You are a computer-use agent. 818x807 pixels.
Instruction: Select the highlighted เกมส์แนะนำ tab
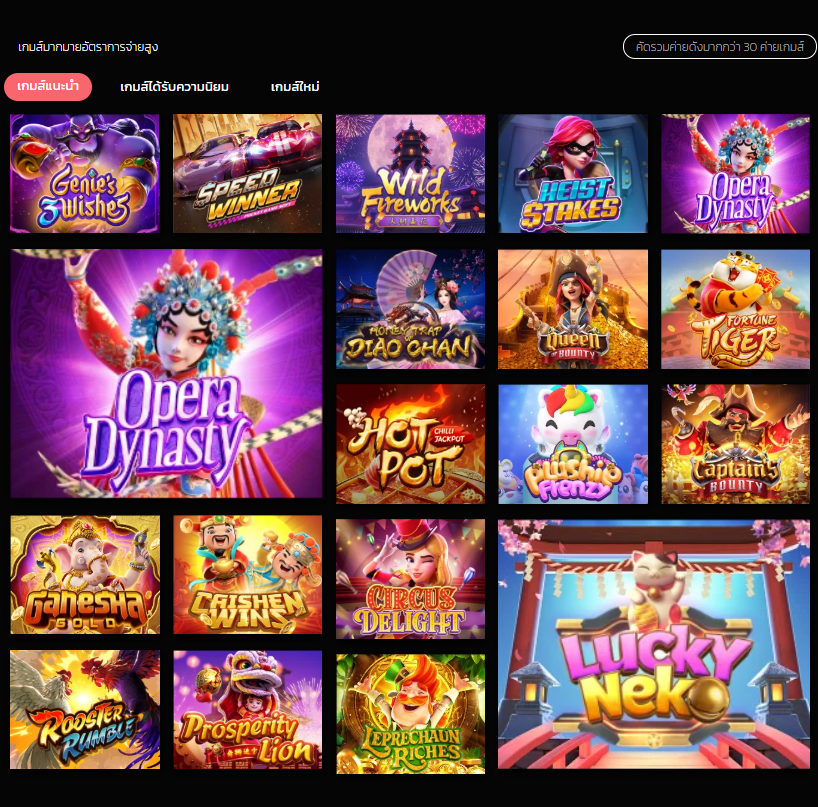tap(48, 87)
